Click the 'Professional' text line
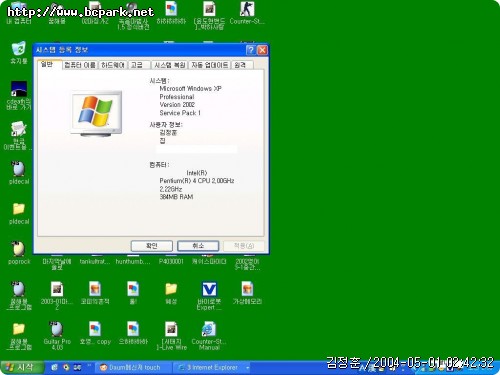Viewport: 500px width, 375px height. (177, 97)
